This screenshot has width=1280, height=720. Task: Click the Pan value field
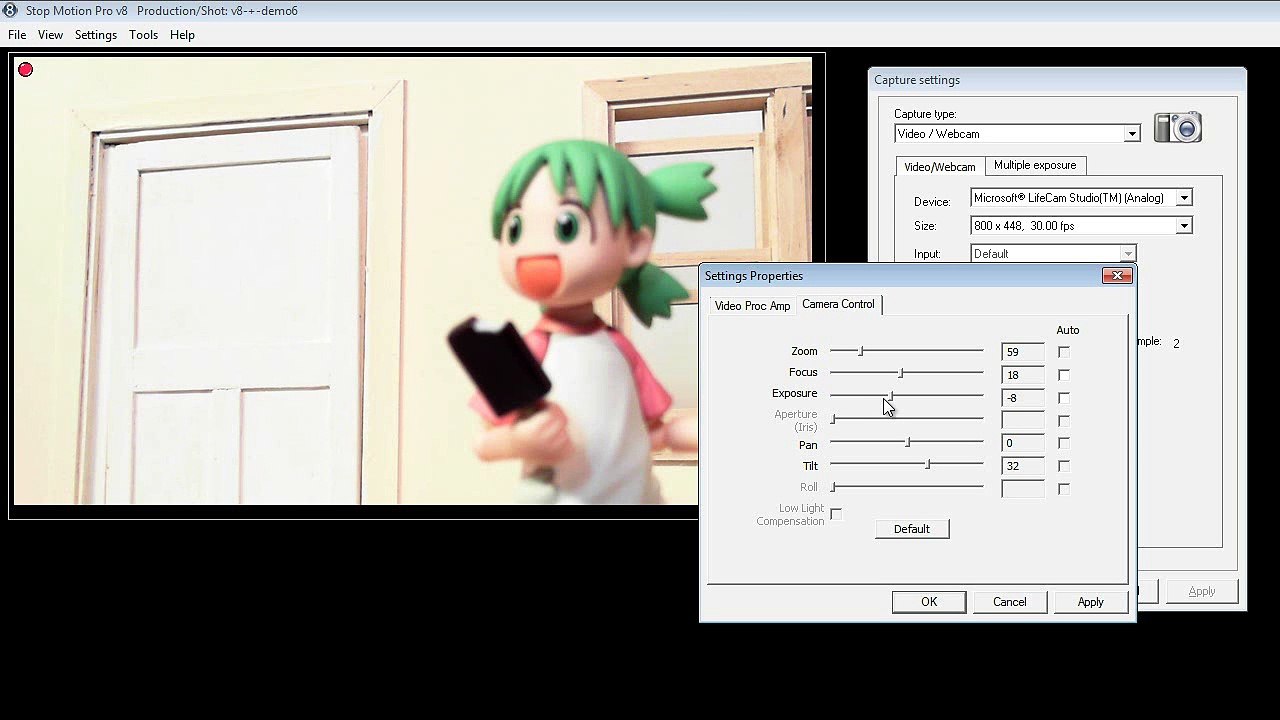click(1022, 443)
